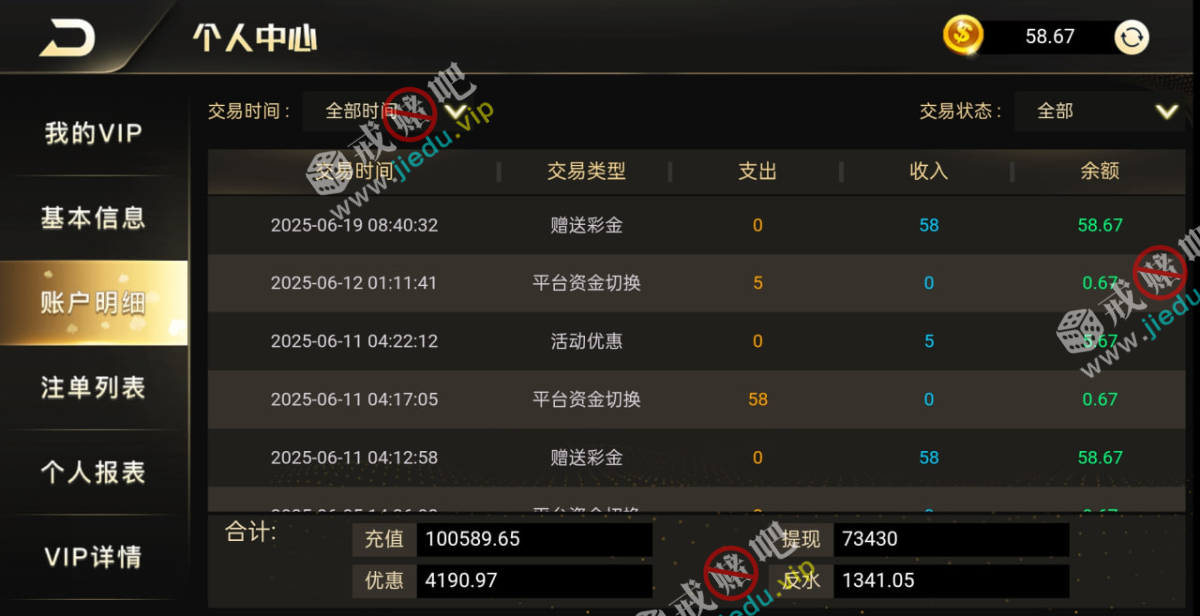The image size is (1200, 616).
Task: Select 账户明细 sidebar tab
Action: (x=94, y=303)
